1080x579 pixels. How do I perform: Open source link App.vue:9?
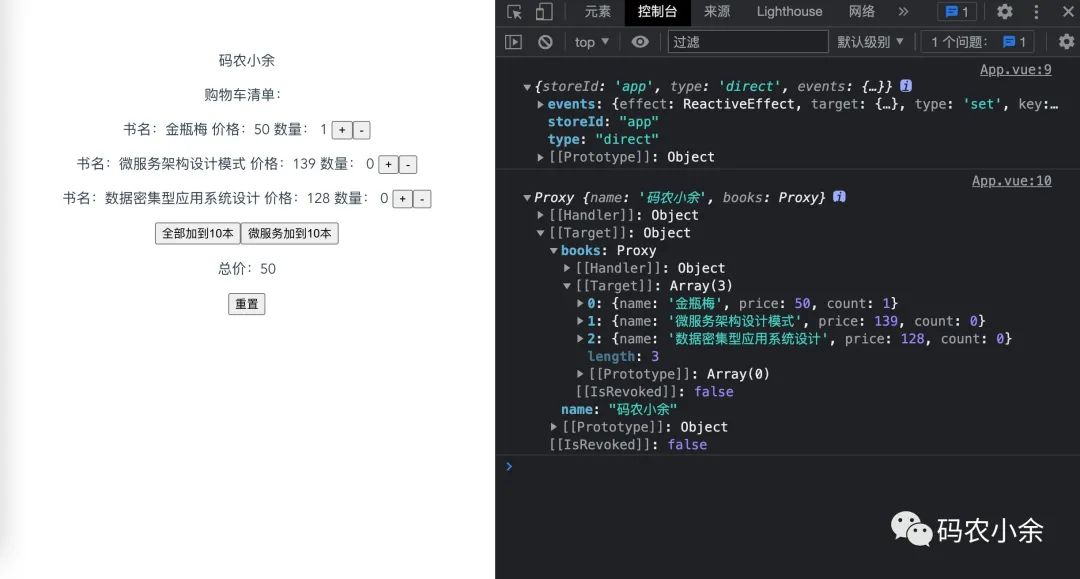click(x=1015, y=70)
